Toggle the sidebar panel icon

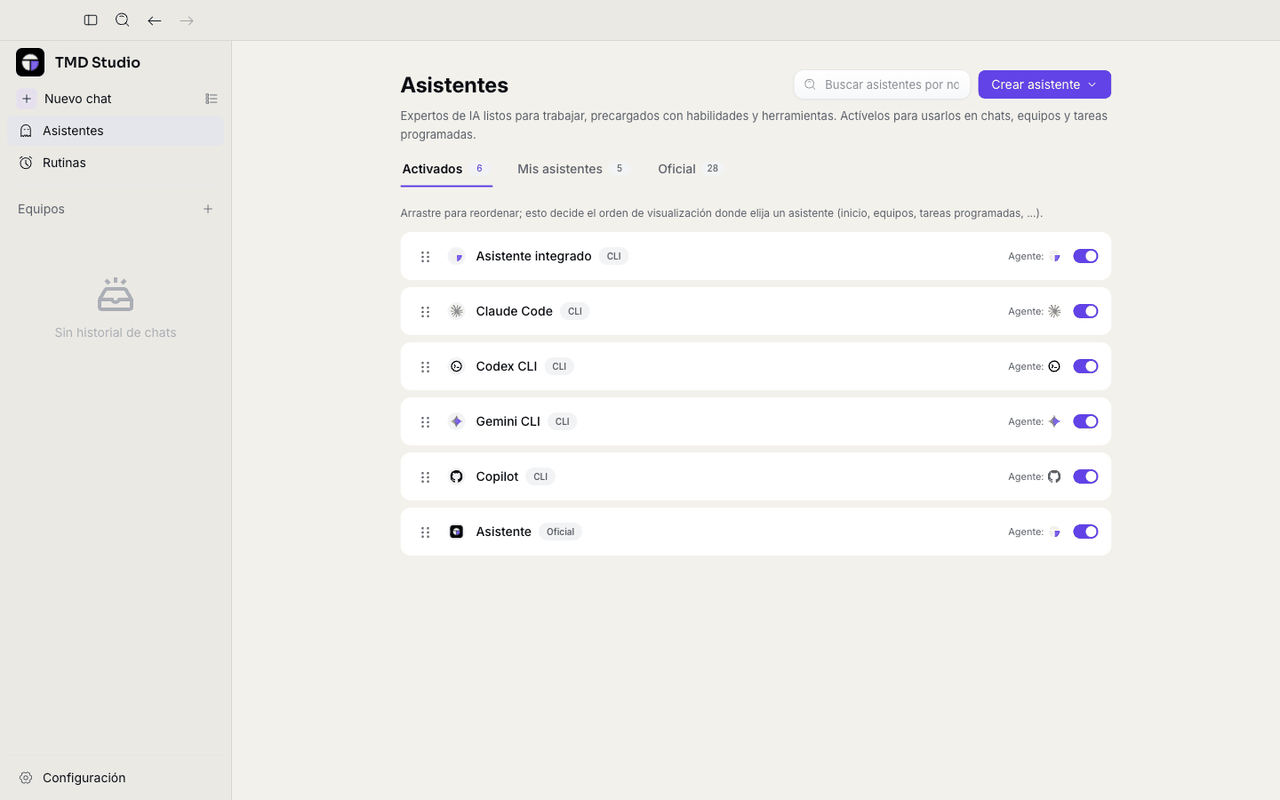(91, 20)
